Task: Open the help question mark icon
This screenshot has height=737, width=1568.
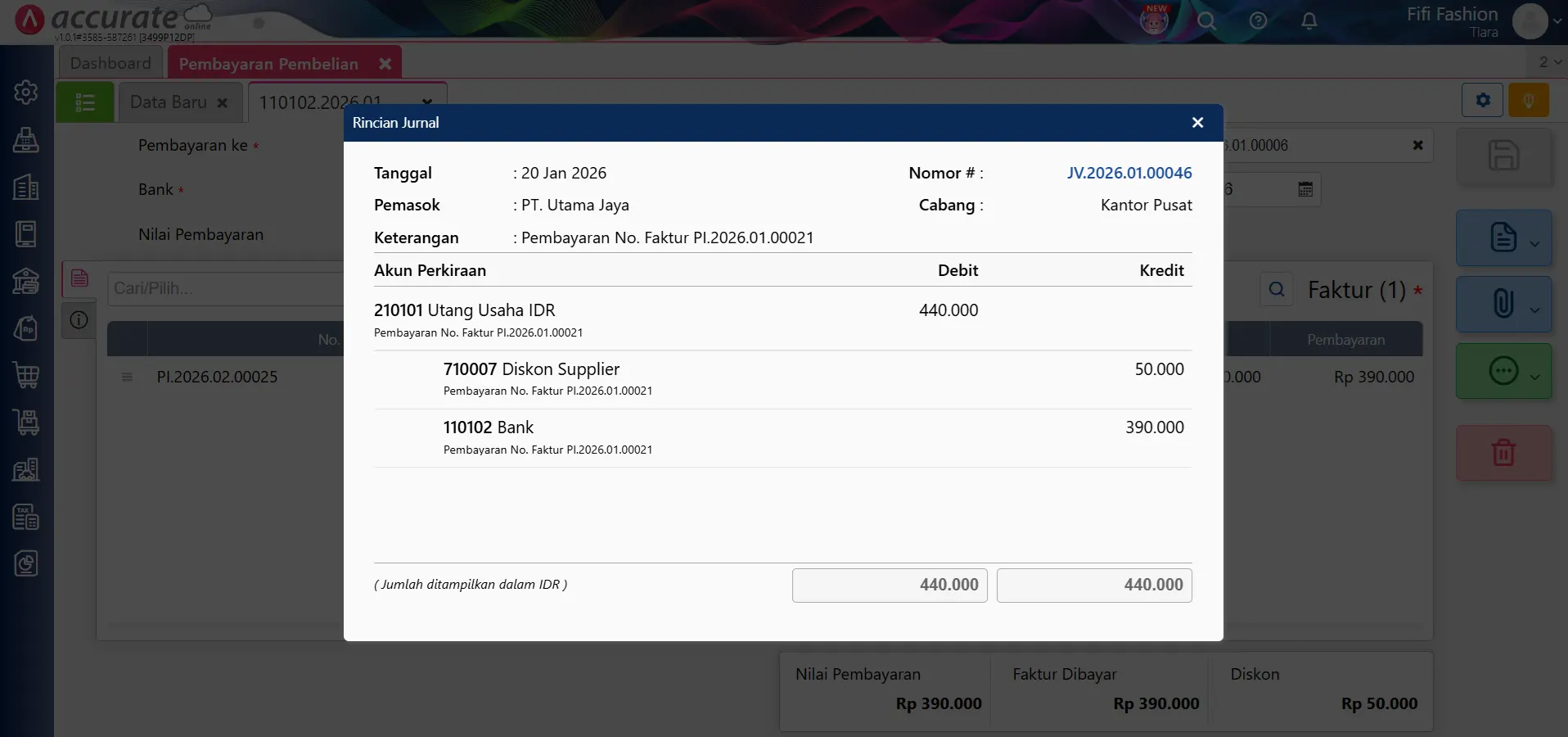Action: (x=1258, y=21)
